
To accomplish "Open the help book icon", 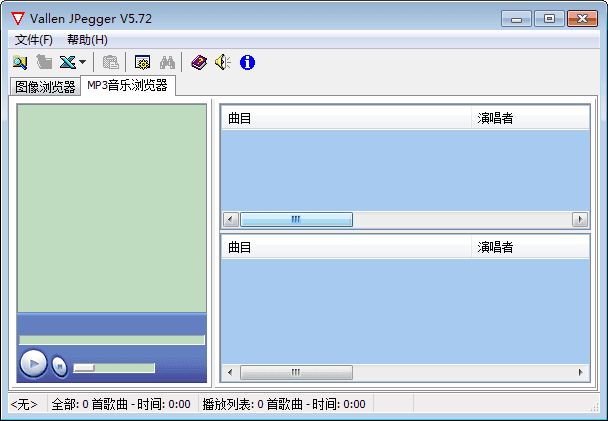I will click(x=199, y=63).
